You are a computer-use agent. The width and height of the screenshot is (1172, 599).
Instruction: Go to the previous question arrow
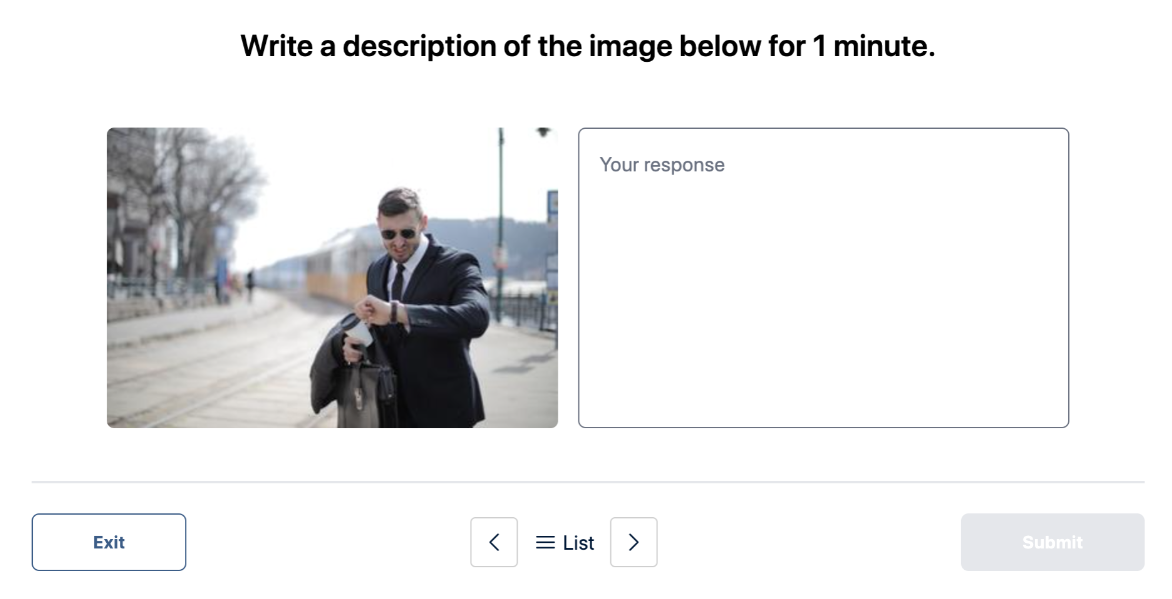coord(494,542)
